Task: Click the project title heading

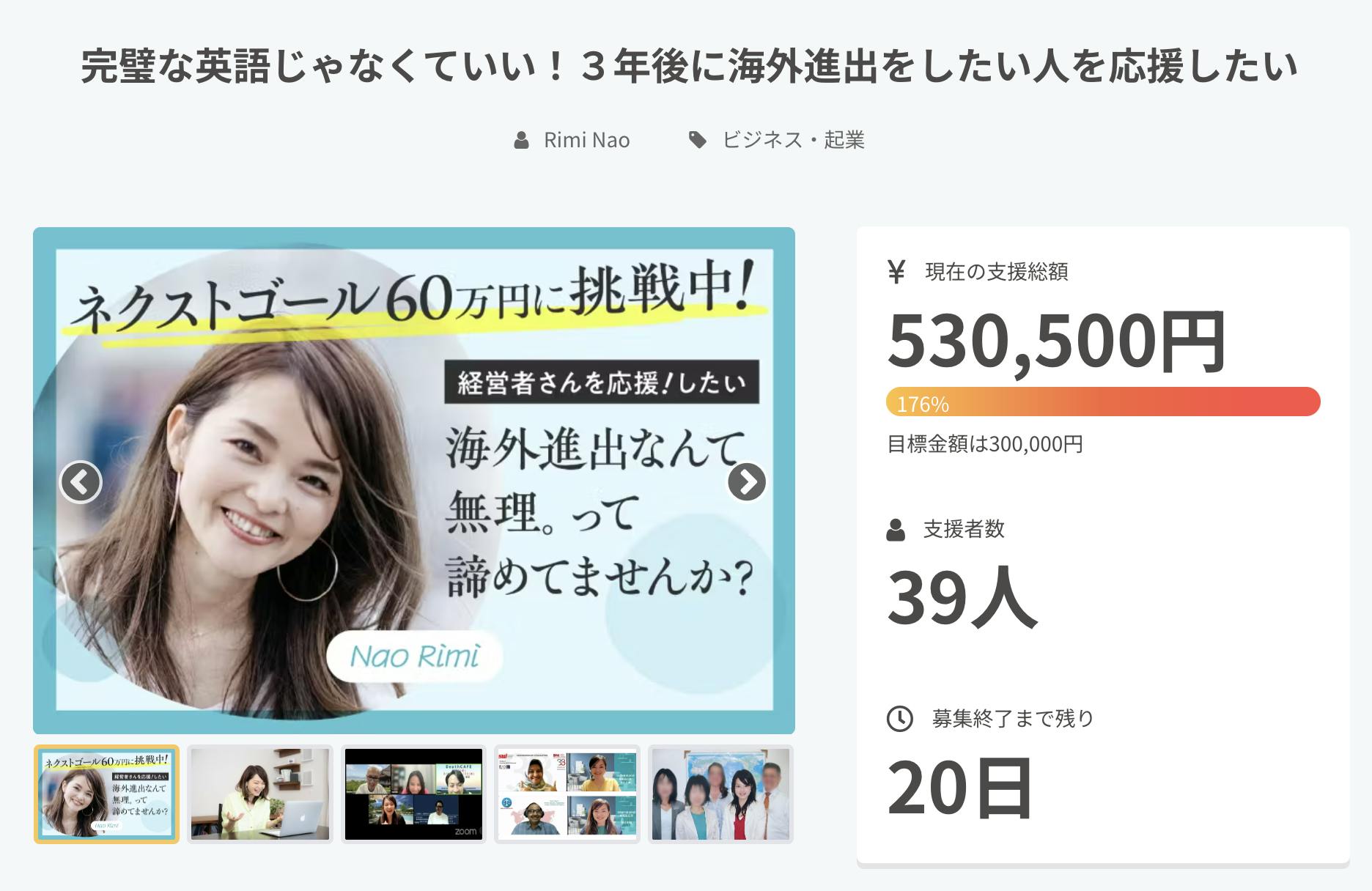Action: pyautogui.click(x=689, y=67)
